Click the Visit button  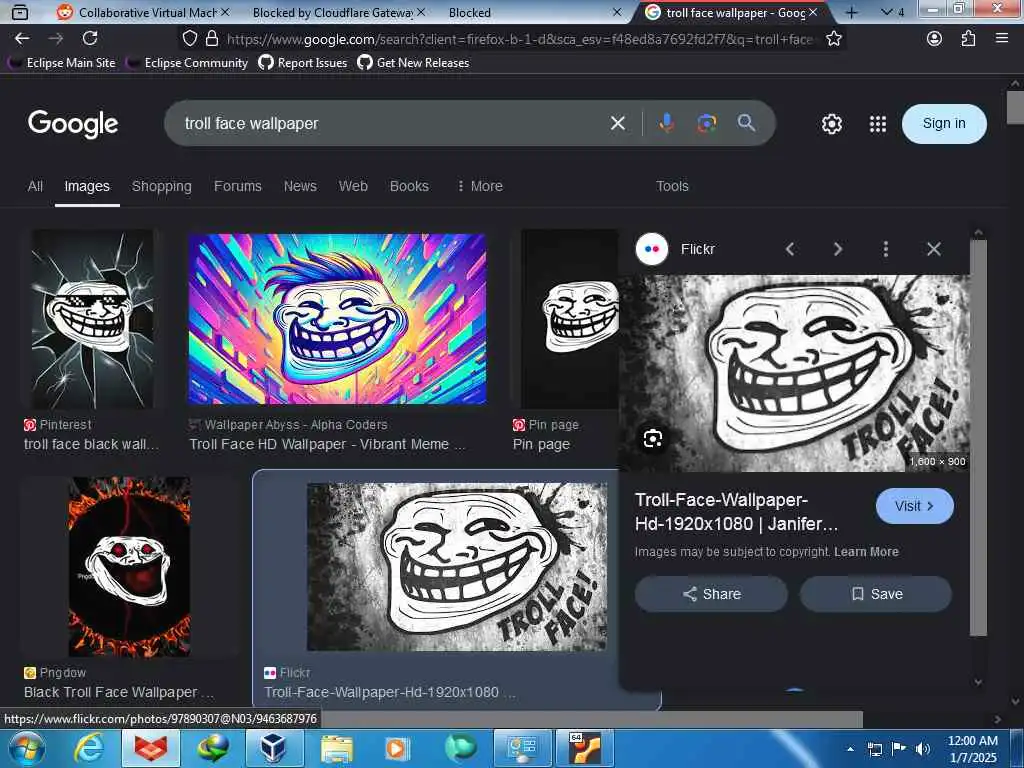point(914,506)
